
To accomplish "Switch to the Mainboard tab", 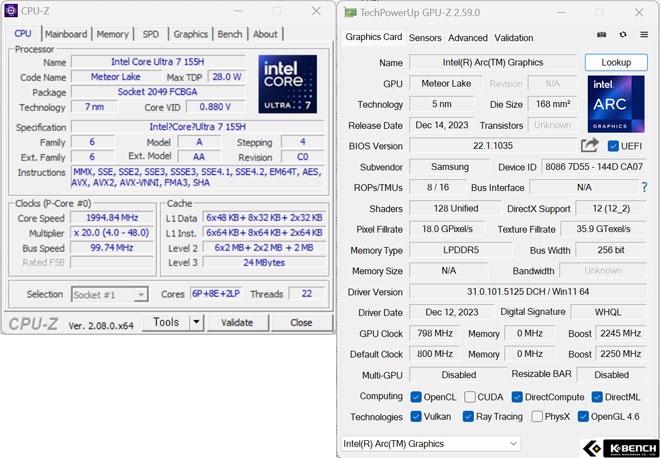I will pos(66,34).
